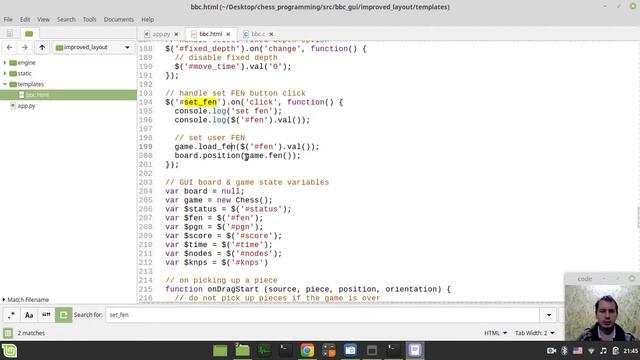Close the bbc.html tab
Viewport: 640px width, 360px height.
pyautogui.click(x=228, y=34)
